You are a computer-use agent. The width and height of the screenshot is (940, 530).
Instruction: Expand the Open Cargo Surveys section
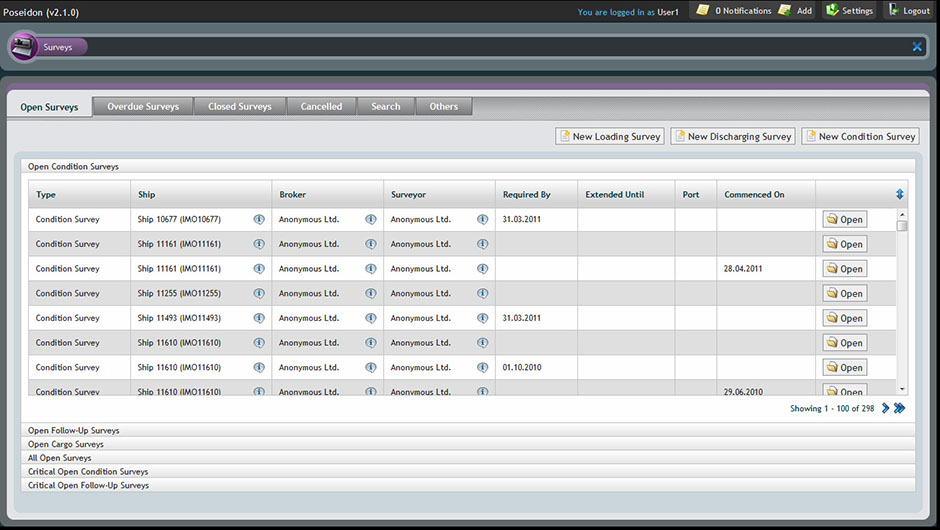[66, 444]
